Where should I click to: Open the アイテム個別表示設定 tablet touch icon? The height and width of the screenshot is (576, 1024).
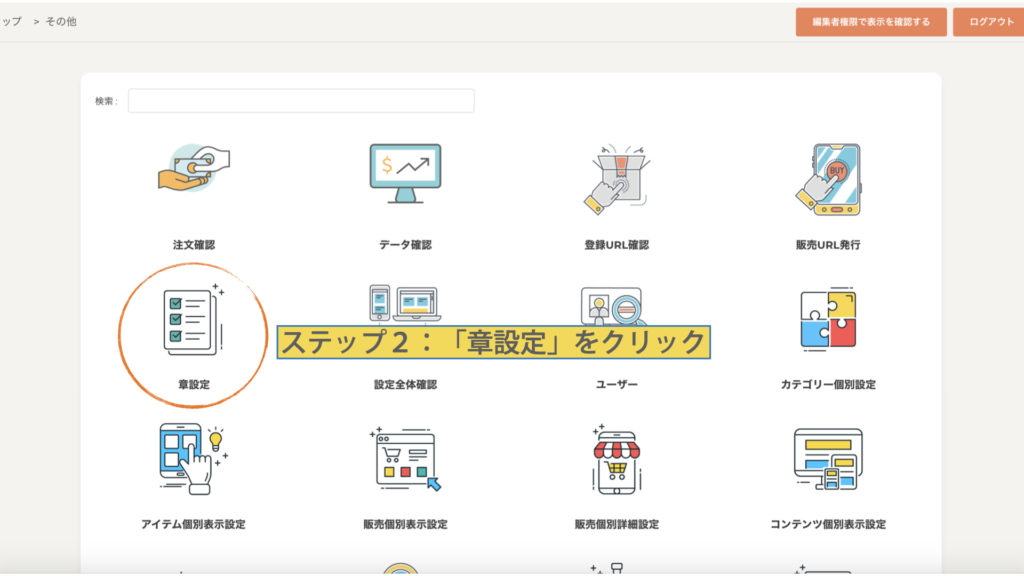(x=193, y=458)
